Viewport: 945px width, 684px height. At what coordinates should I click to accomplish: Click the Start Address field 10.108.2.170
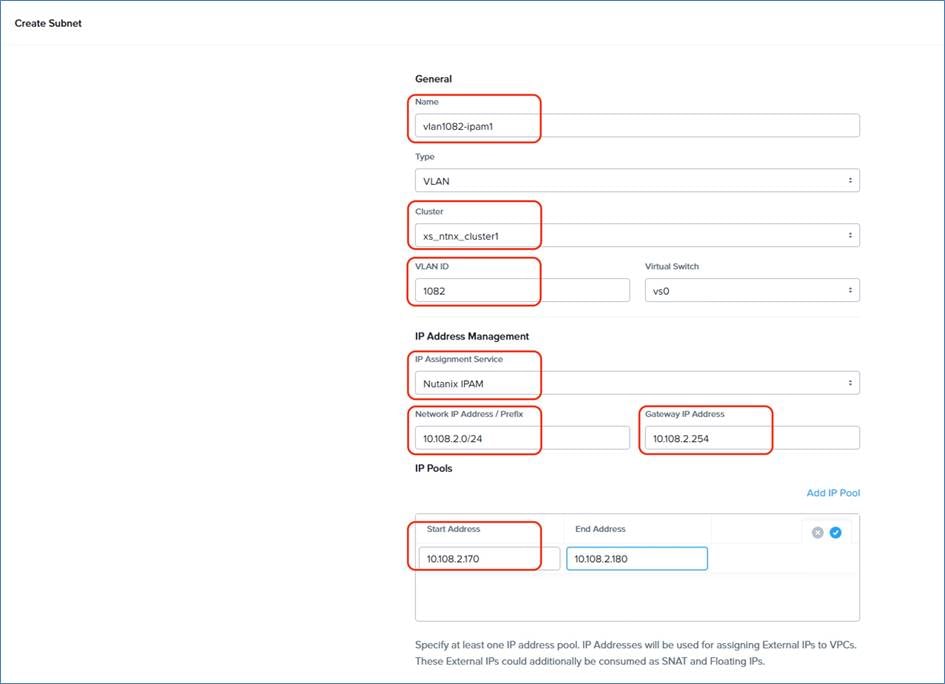(x=489, y=559)
